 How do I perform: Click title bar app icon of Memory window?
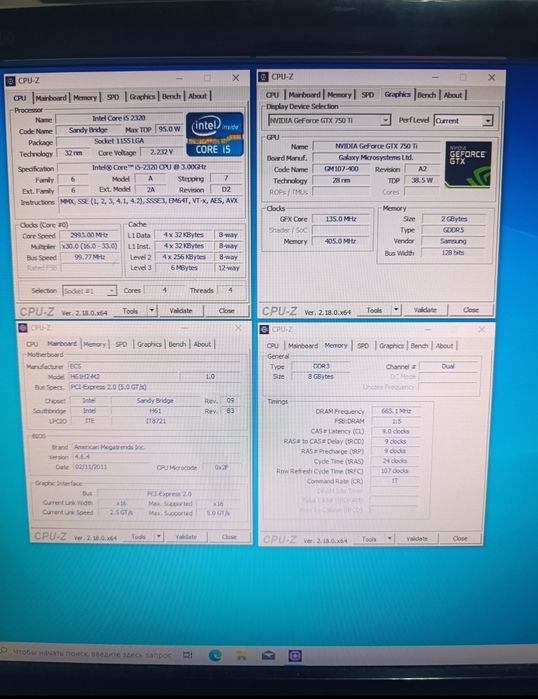coord(264,329)
